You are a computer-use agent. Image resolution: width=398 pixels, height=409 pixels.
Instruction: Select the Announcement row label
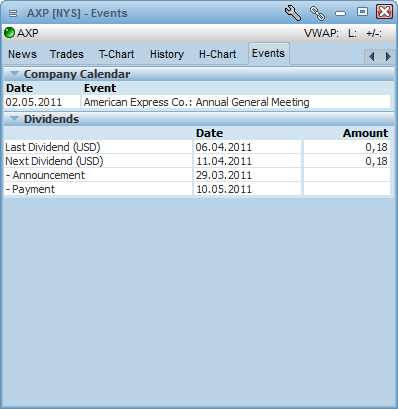pyautogui.click(x=98, y=175)
